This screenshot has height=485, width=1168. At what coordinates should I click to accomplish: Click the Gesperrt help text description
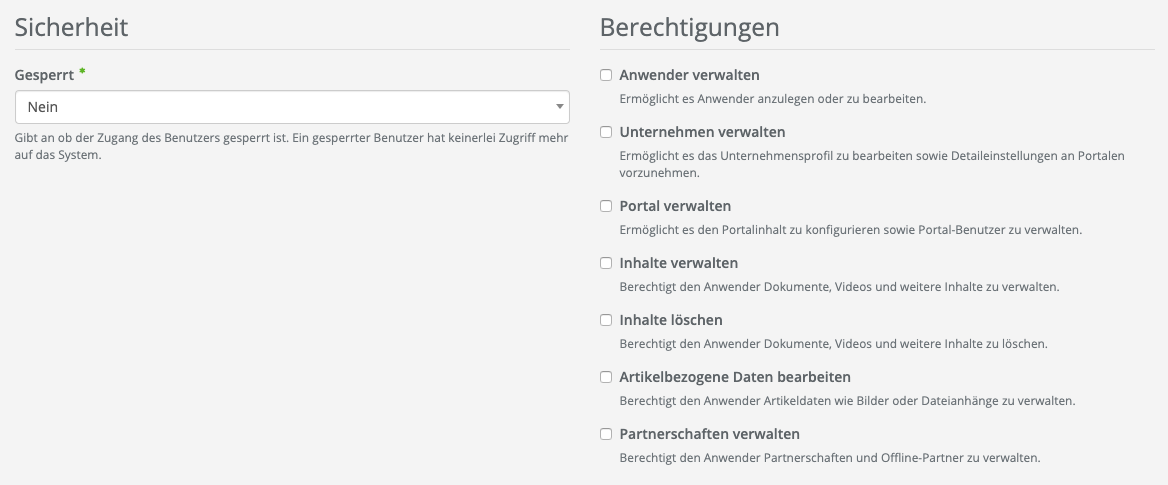[291, 146]
